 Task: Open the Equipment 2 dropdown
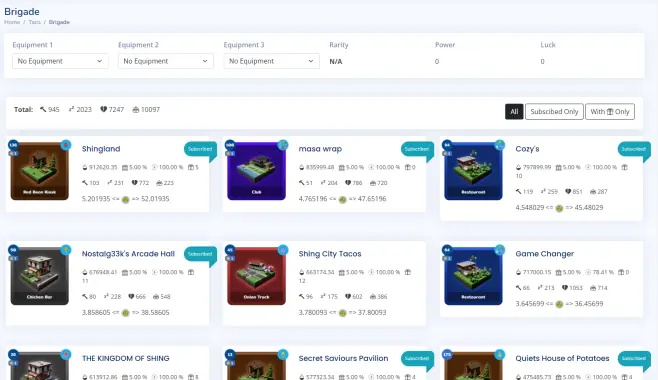166,61
